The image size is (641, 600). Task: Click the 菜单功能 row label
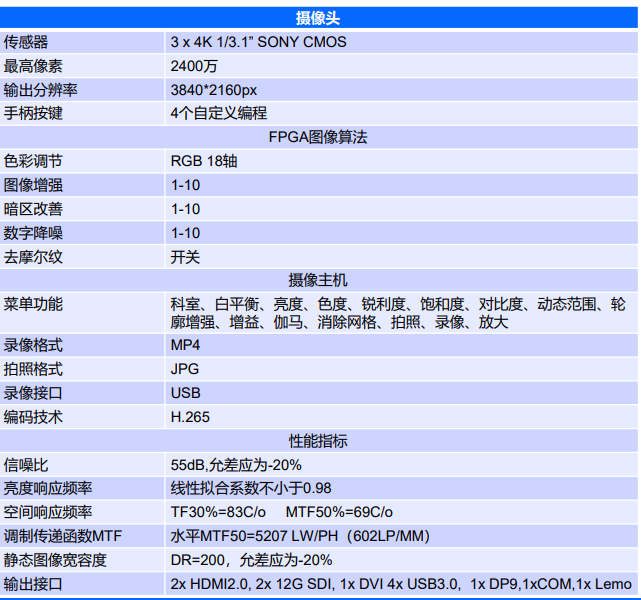33,304
